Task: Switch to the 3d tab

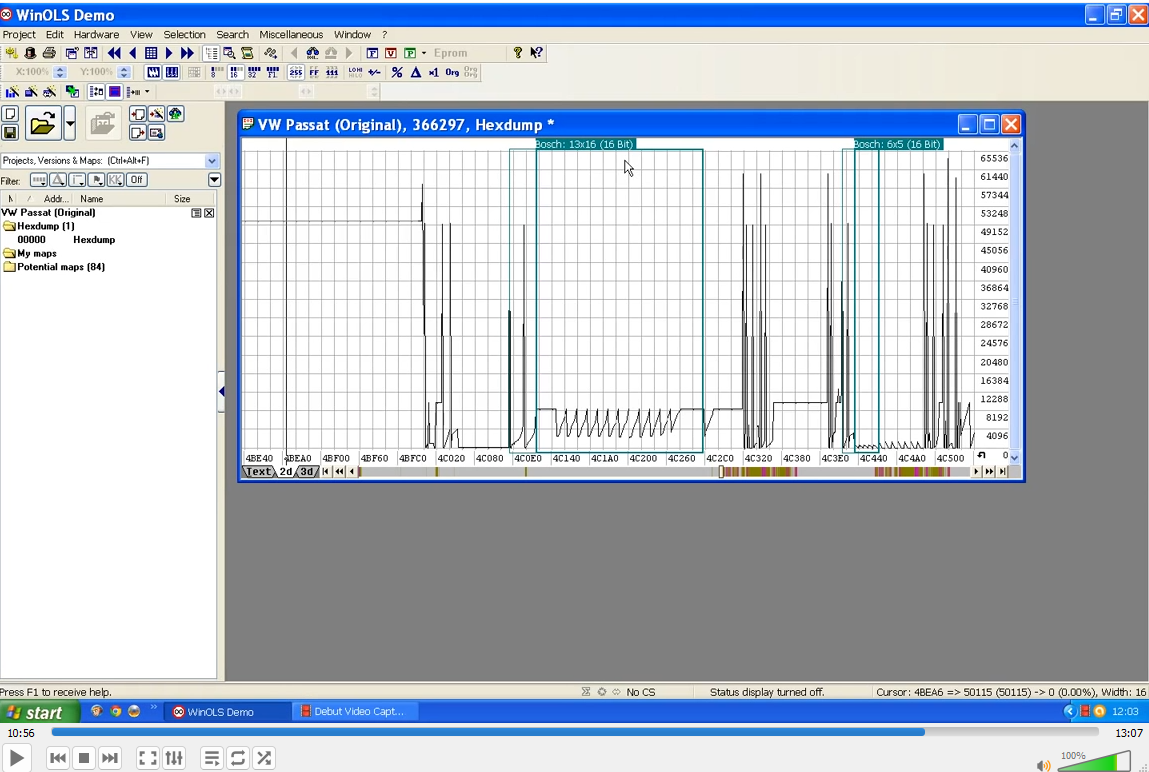Action: click(307, 472)
